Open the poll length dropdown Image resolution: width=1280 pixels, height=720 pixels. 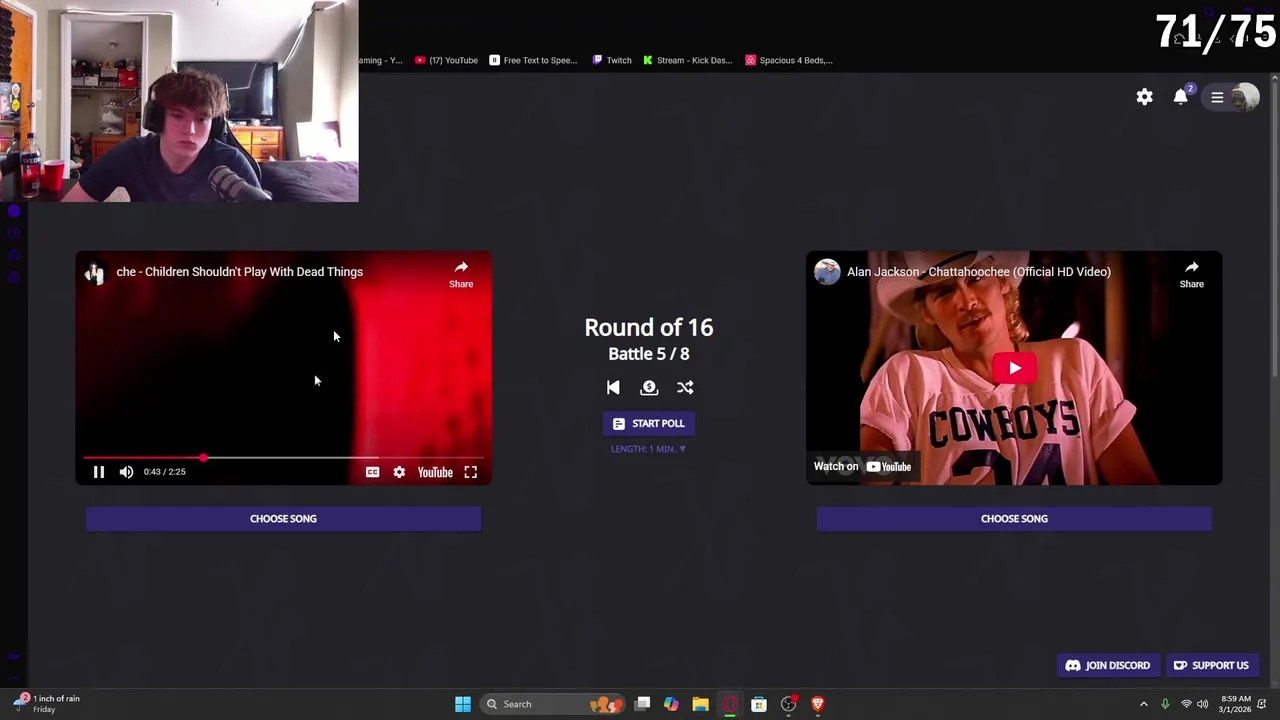[649, 449]
